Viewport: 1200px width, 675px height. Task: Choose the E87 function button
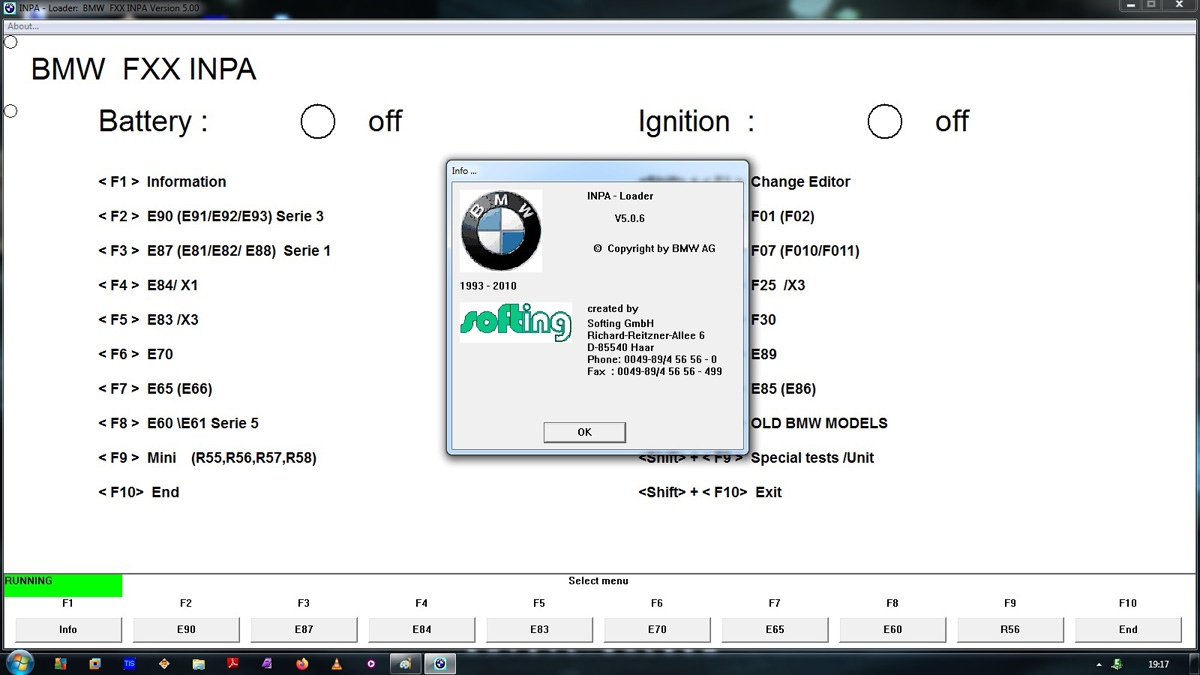tap(304, 629)
